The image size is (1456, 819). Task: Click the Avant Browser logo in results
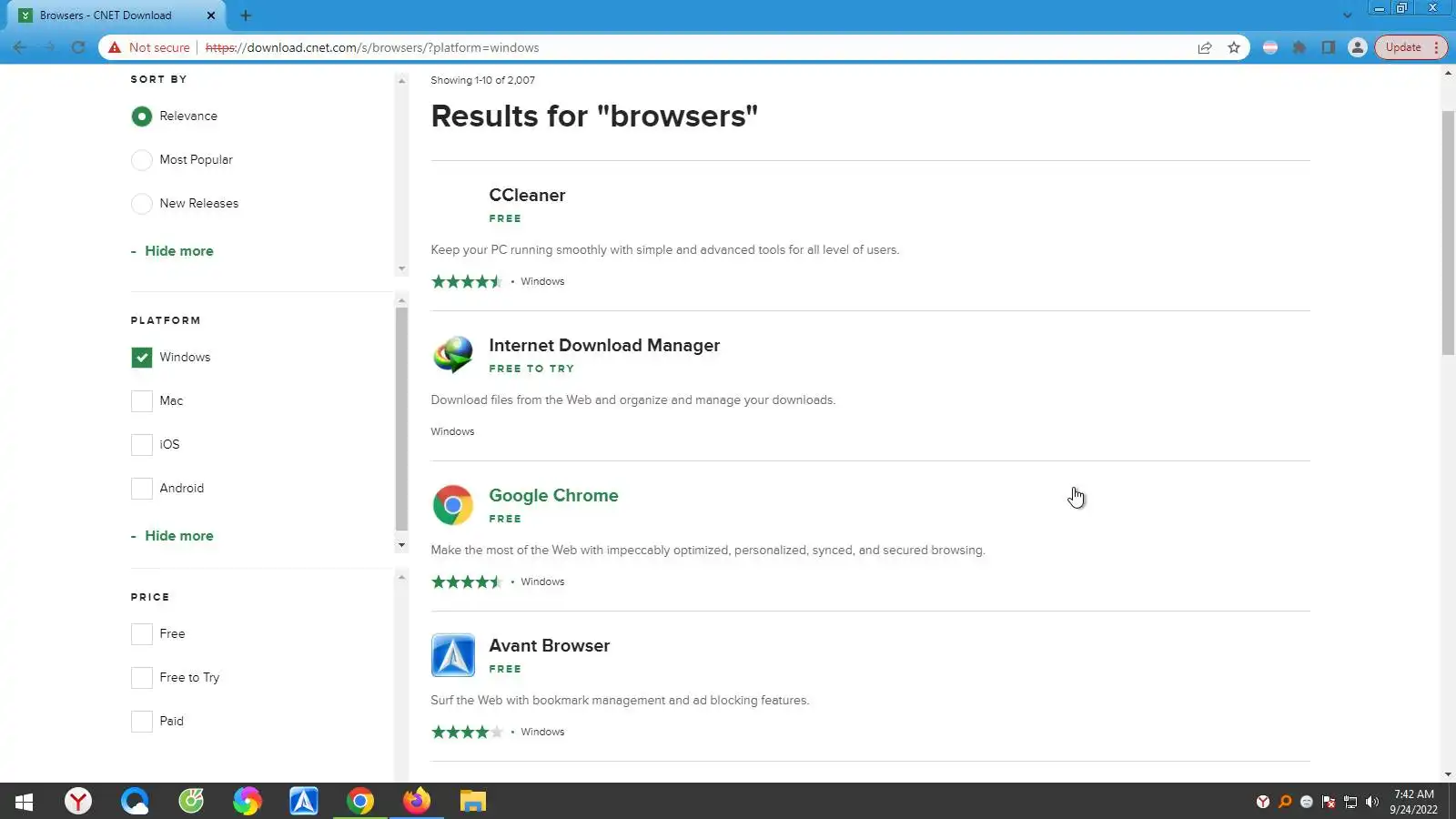pyautogui.click(x=453, y=655)
